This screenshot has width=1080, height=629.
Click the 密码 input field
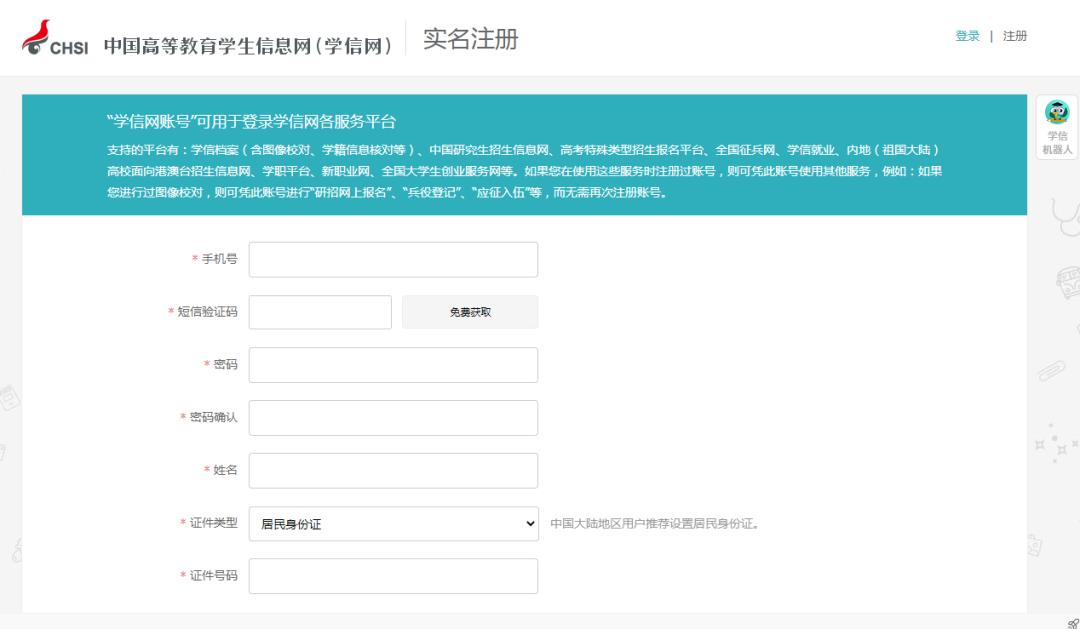click(x=393, y=365)
